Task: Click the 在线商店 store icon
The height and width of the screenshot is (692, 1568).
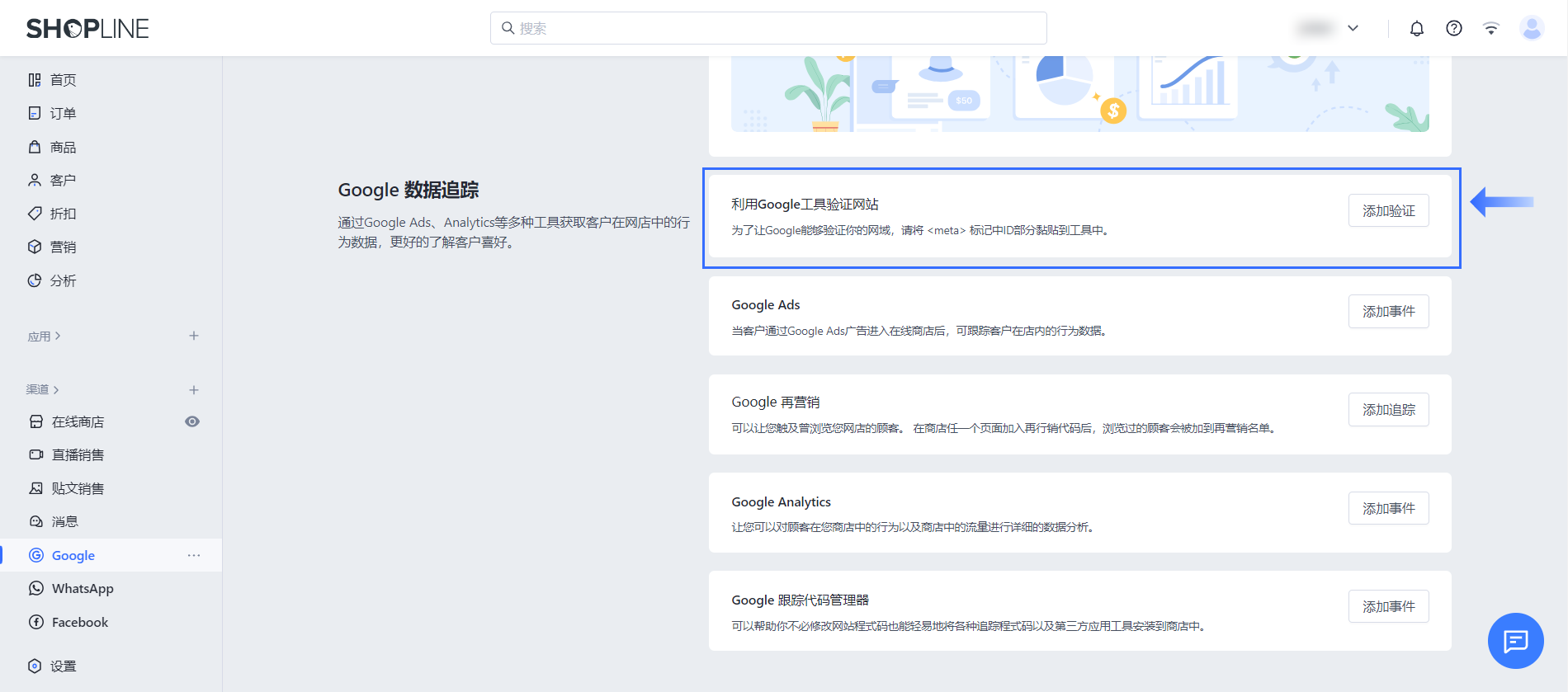Action: coord(36,421)
